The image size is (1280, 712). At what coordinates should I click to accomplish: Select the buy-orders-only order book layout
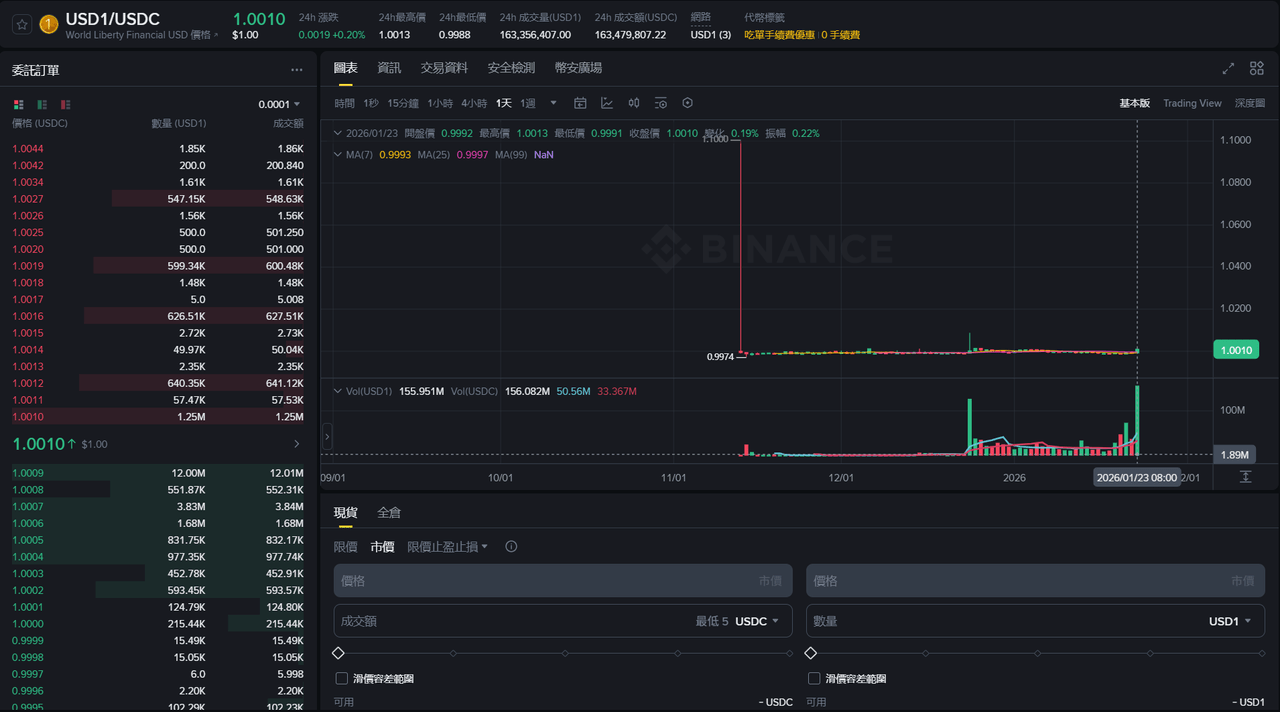click(x=41, y=104)
